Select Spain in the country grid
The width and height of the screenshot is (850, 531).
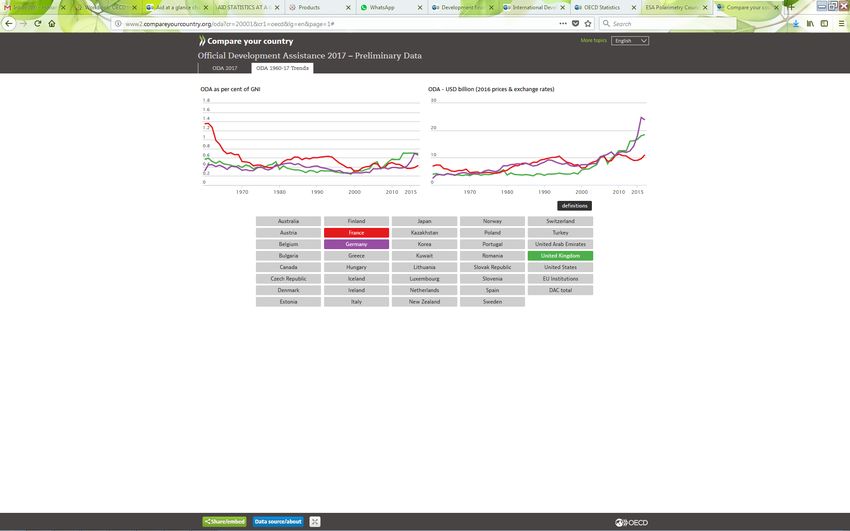(492, 290)
